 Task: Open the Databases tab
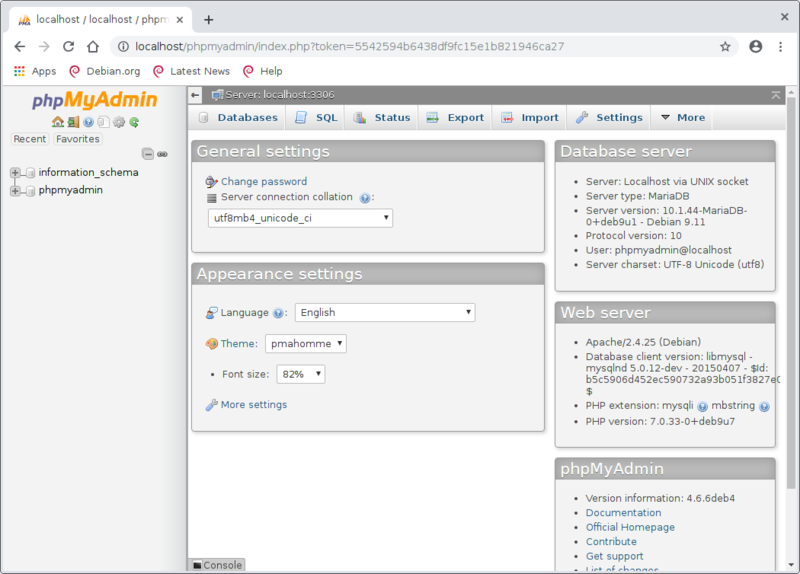coord(238,118)
